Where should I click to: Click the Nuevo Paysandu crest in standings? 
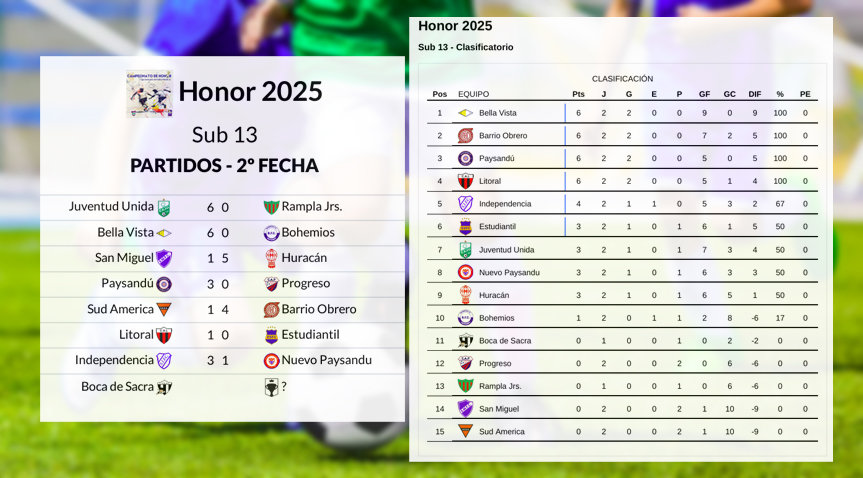pyautogui.click(x=466, y=272)
